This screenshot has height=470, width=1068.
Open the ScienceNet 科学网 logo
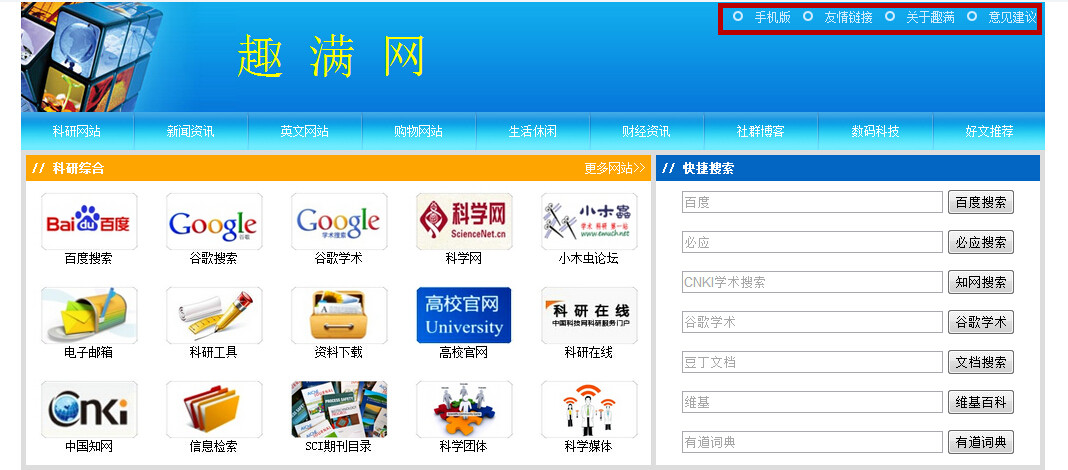[x=464, y=221]
